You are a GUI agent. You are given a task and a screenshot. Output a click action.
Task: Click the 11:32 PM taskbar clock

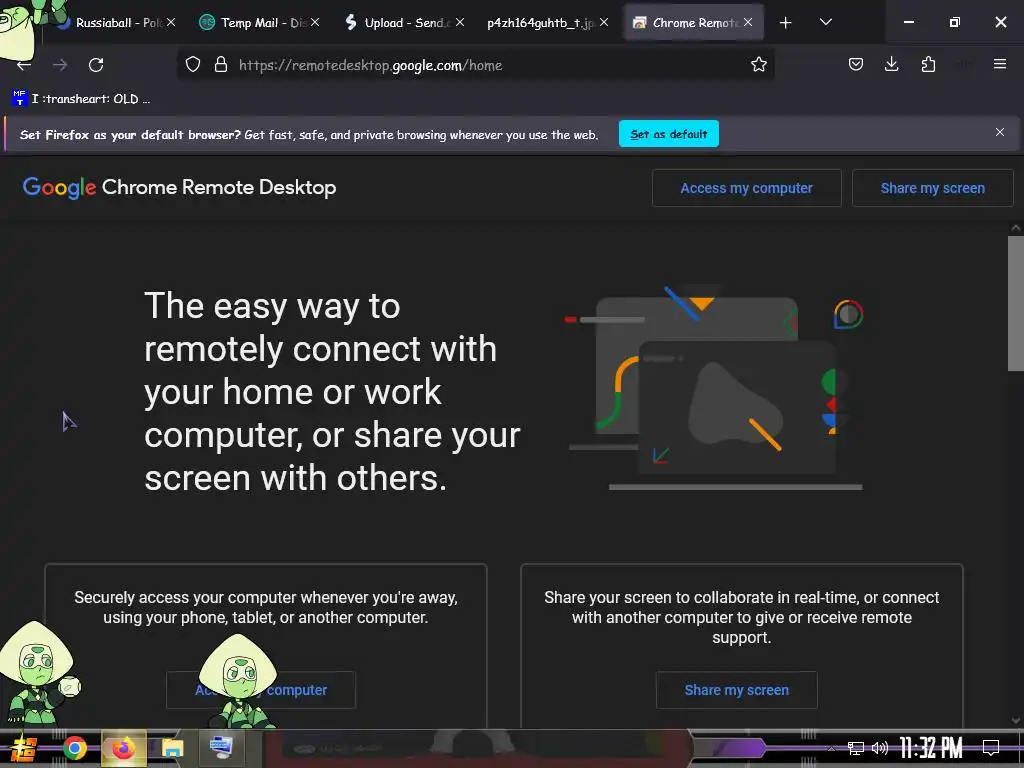(x=931, y=748)
